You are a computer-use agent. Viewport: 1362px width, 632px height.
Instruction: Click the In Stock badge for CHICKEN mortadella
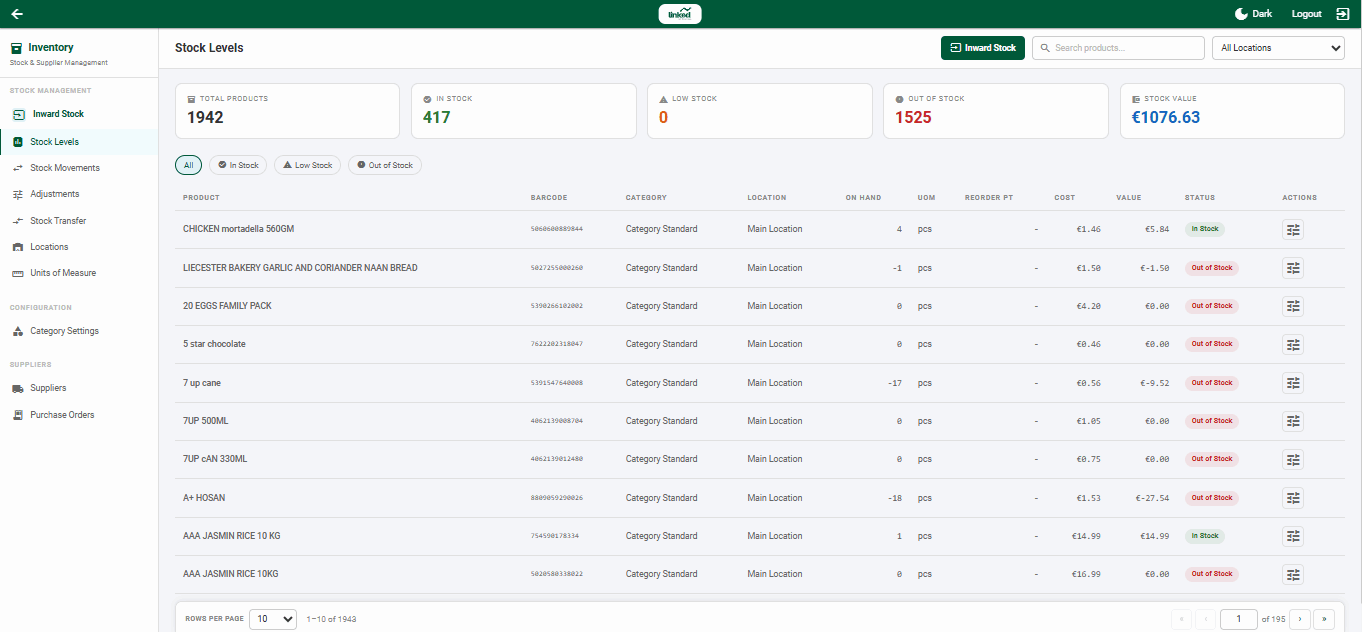click(x=1204, y=229)
